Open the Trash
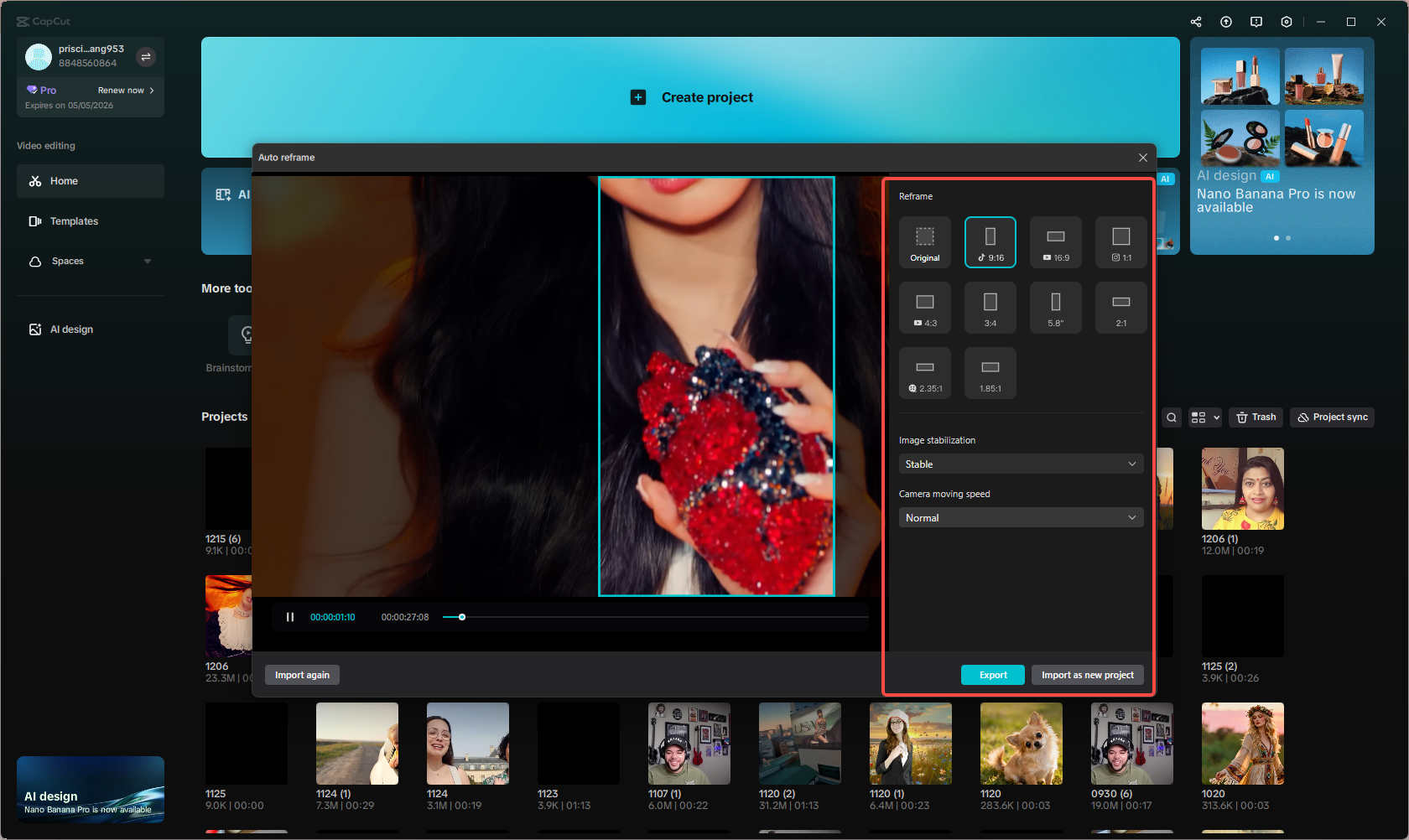This screenshot has height=840, width=1409. click(x=1256, y=417)
